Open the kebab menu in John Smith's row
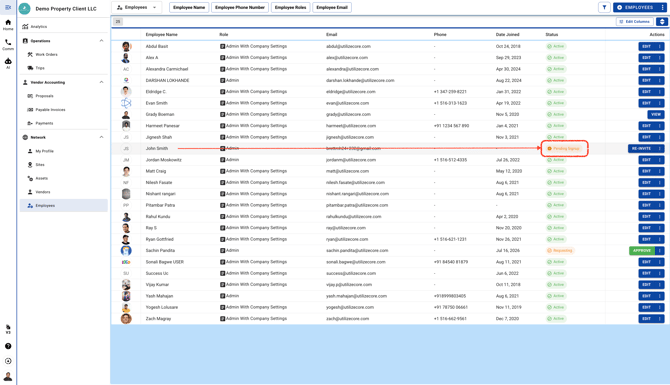The height and width of the screenshot is (385, 670). tap(660, 149)
